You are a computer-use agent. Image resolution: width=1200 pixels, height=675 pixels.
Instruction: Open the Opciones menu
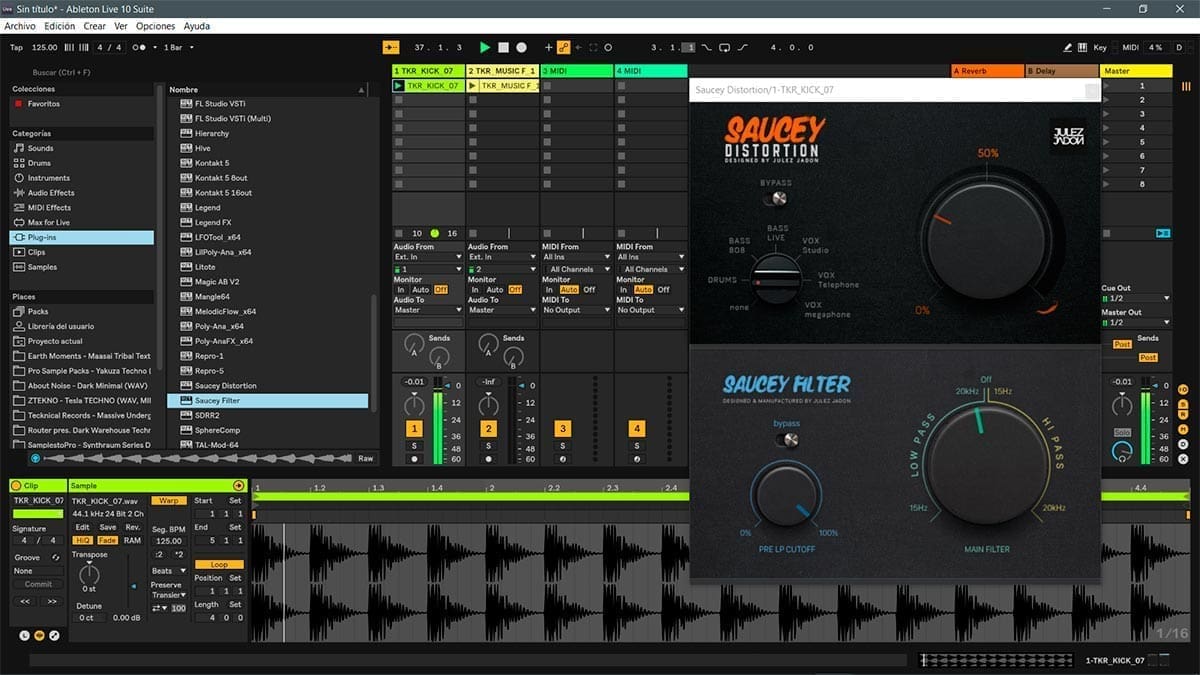coord(155,26)
